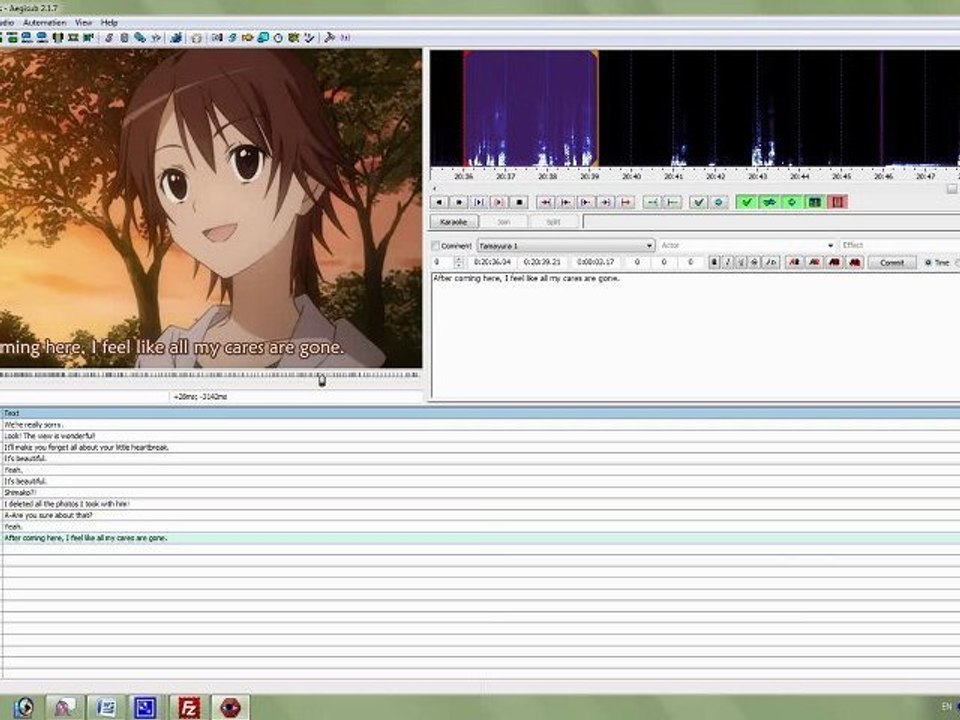The image size is (960, 720).
Task: Go to next line audio button
Action: point(459,202)
